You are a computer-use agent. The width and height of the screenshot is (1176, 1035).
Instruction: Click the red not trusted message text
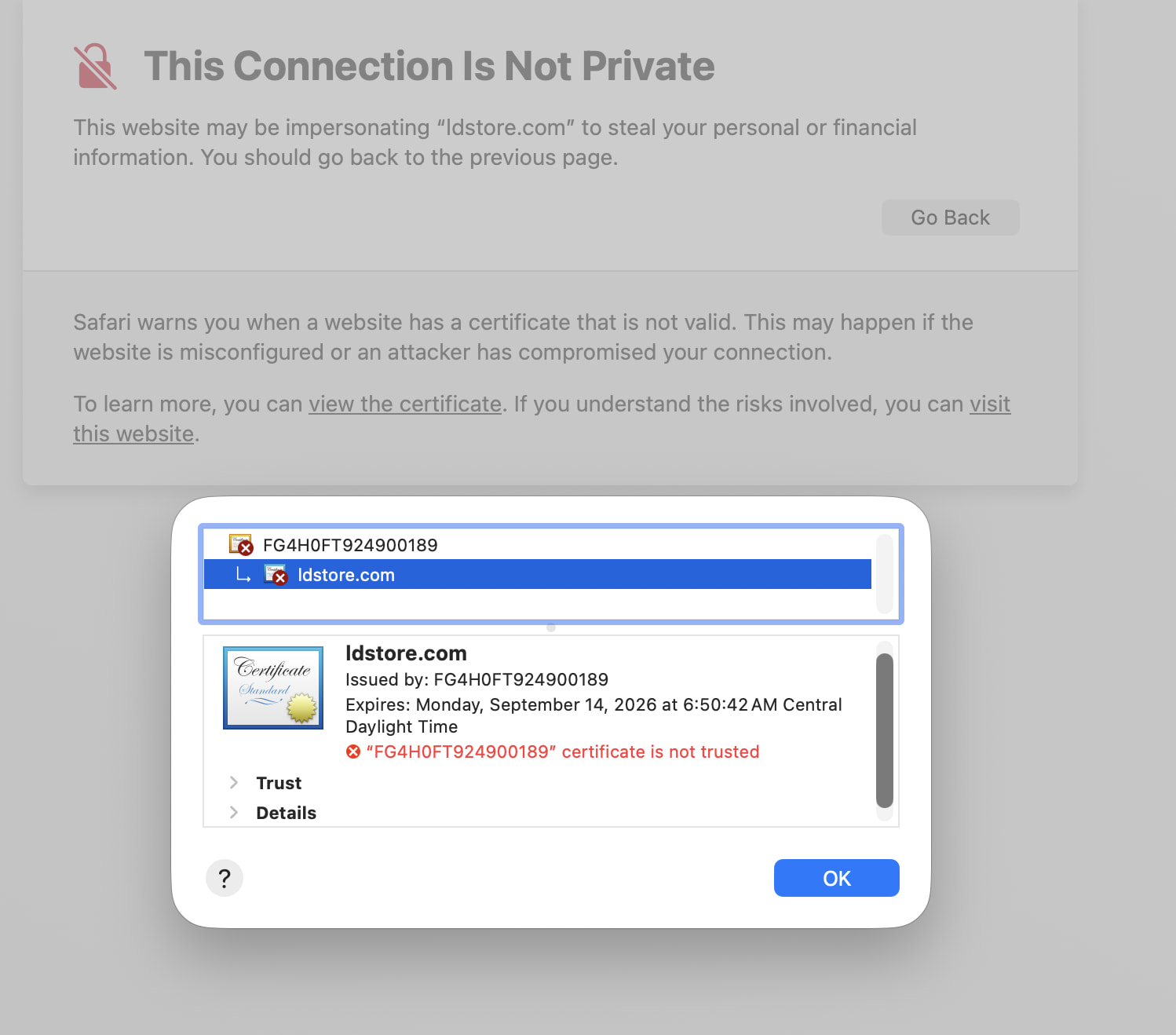563,752
